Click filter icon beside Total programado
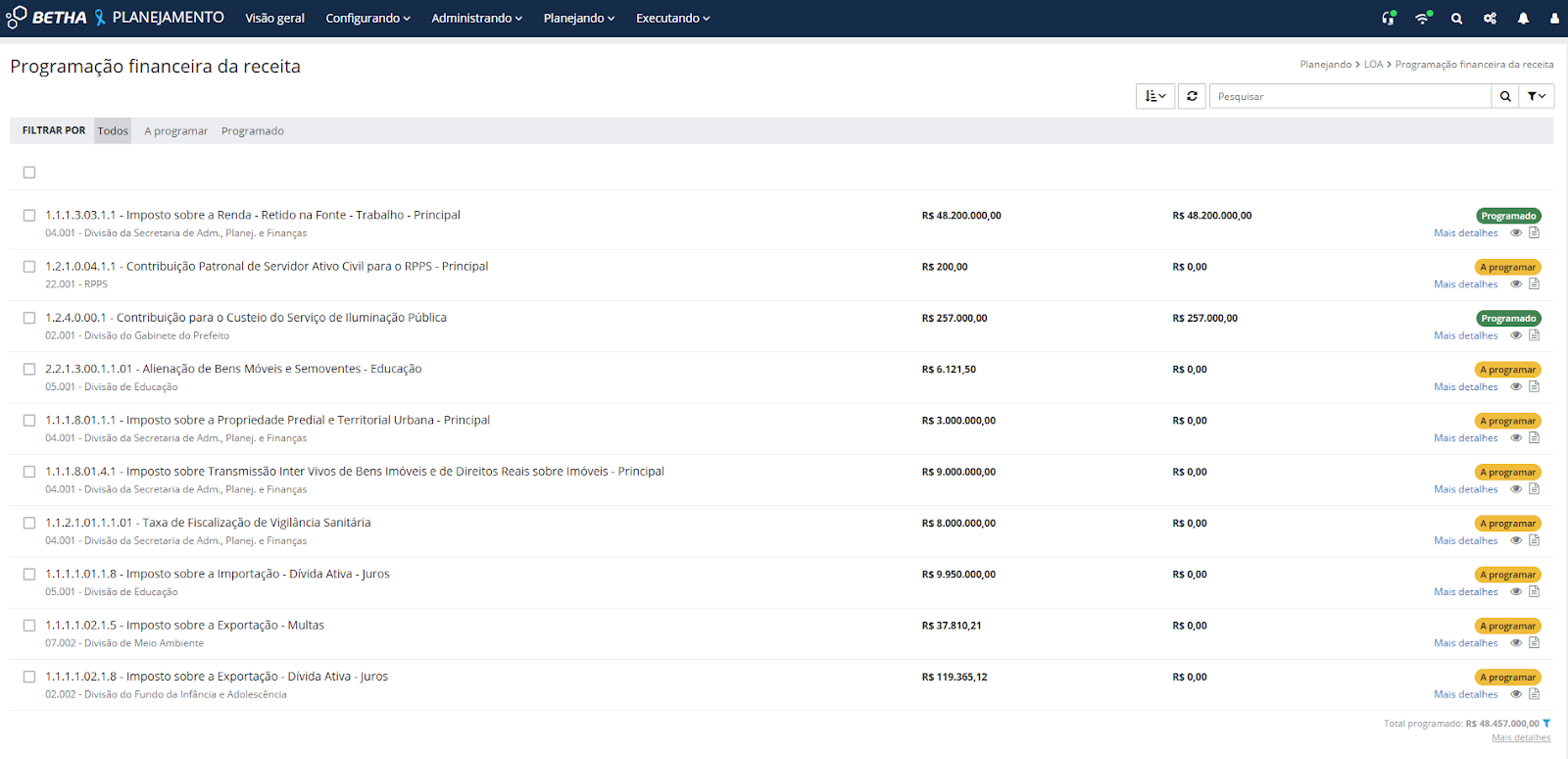The image size is (1568, 759). tap(1547, 724)
